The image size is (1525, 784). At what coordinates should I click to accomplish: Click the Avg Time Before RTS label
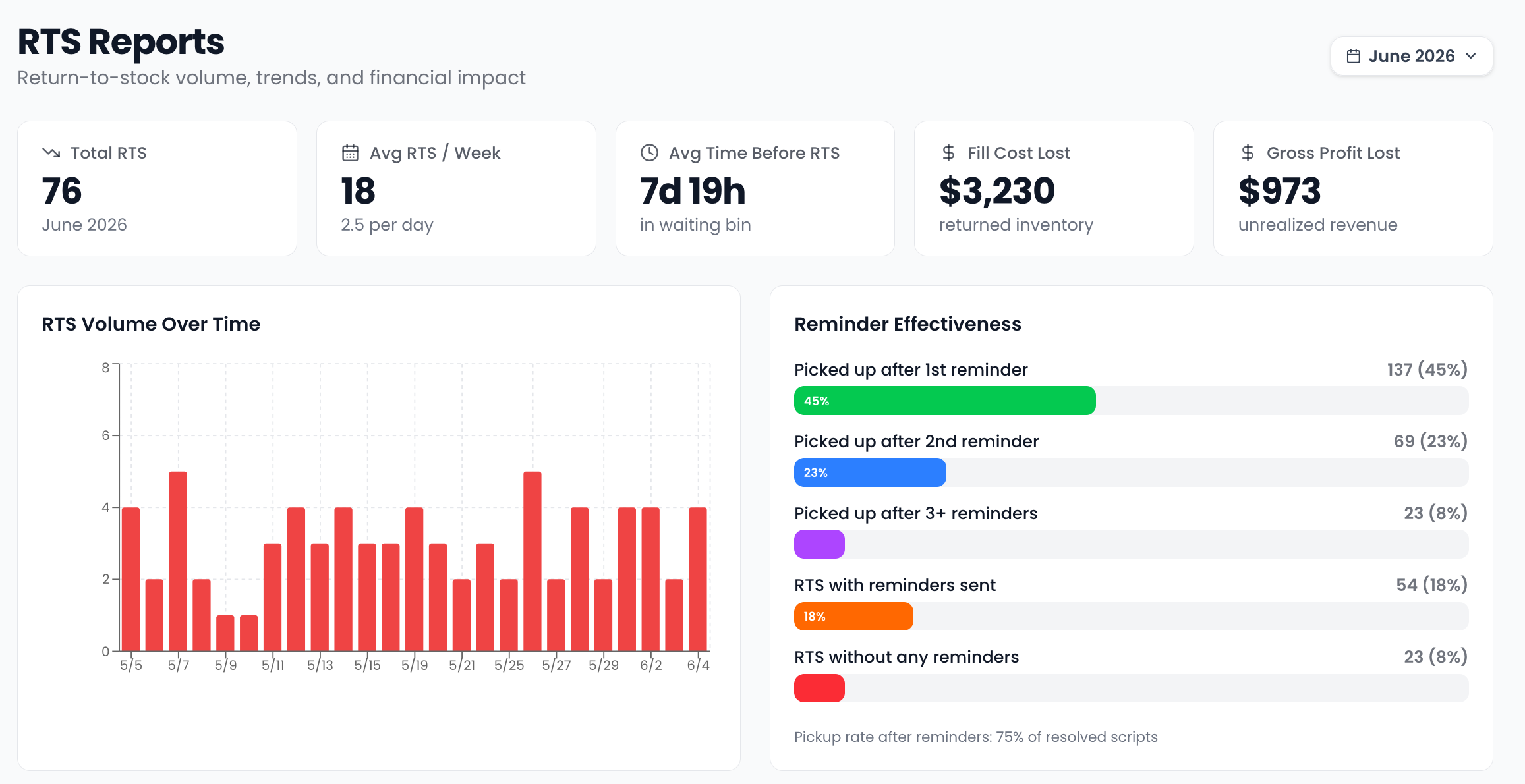(754, 153)
